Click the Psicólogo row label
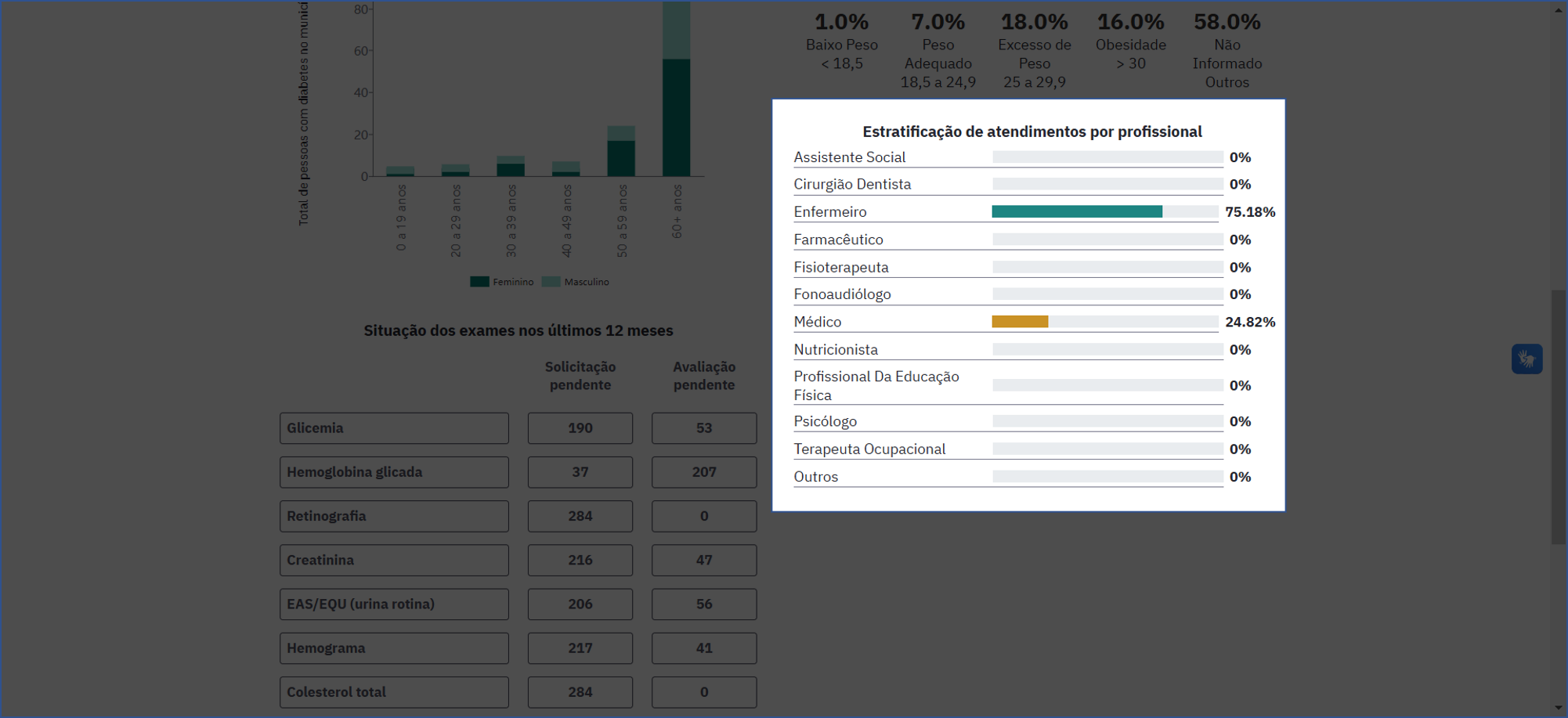Screen dimensions: 1568x718 point(825,421)
